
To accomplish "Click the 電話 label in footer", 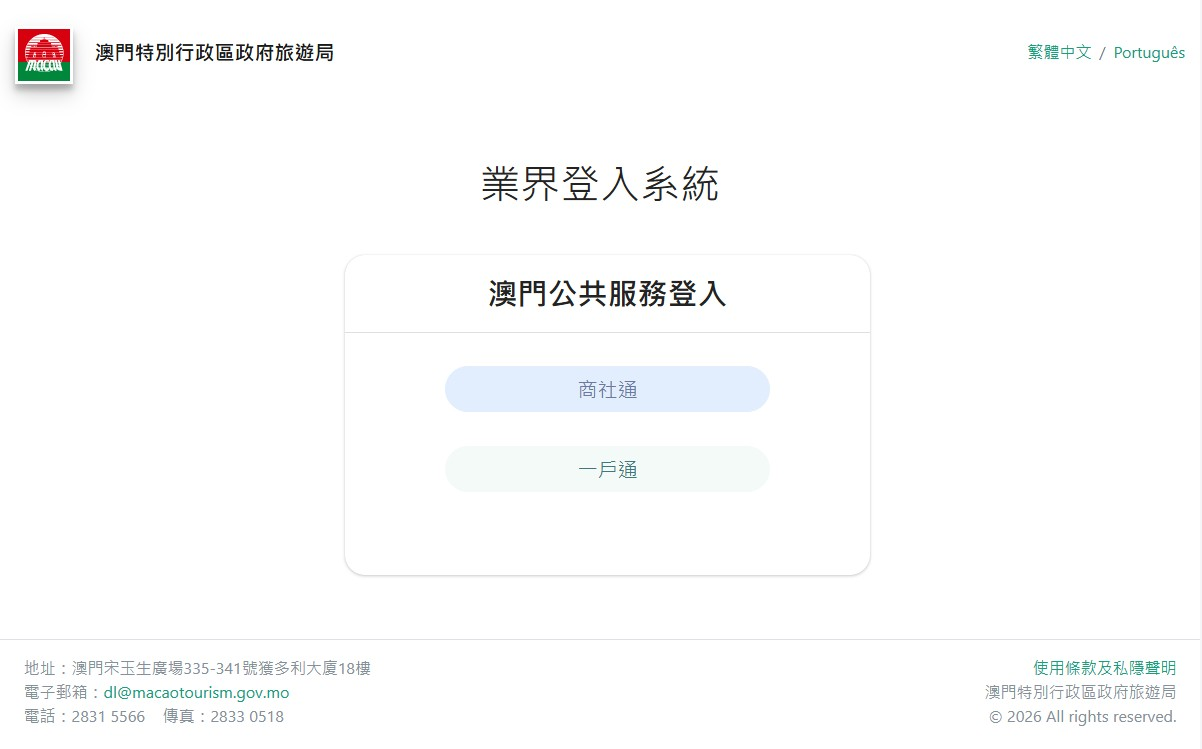I will click(x=40, y=716).
